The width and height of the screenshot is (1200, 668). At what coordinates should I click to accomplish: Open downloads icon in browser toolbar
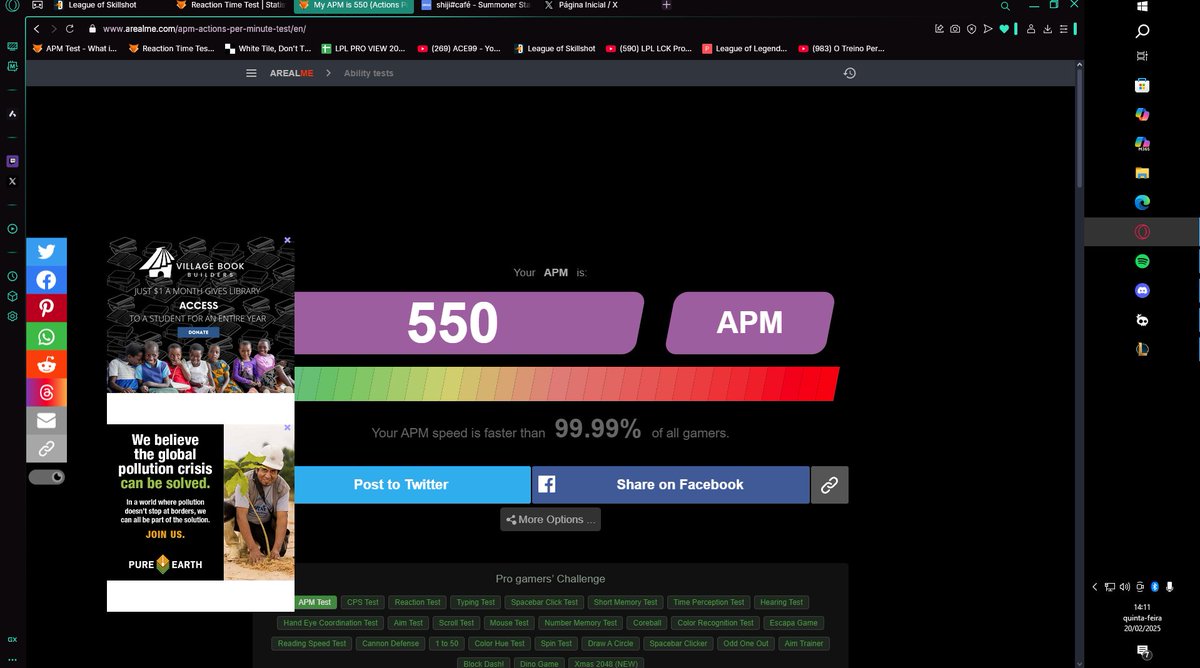(1047, 29)
